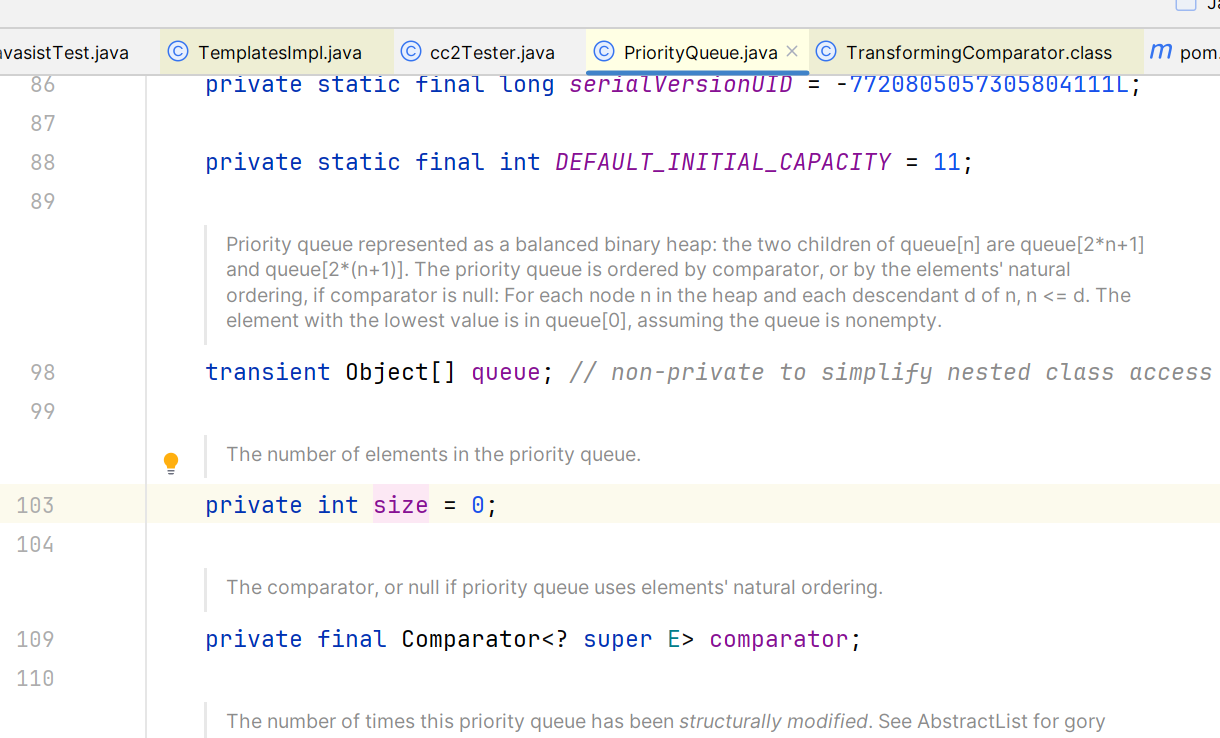This screenshot has width=1220, height=738.
Task: Click the yellow lightbulb intention icon
Action: coord(171,463)
